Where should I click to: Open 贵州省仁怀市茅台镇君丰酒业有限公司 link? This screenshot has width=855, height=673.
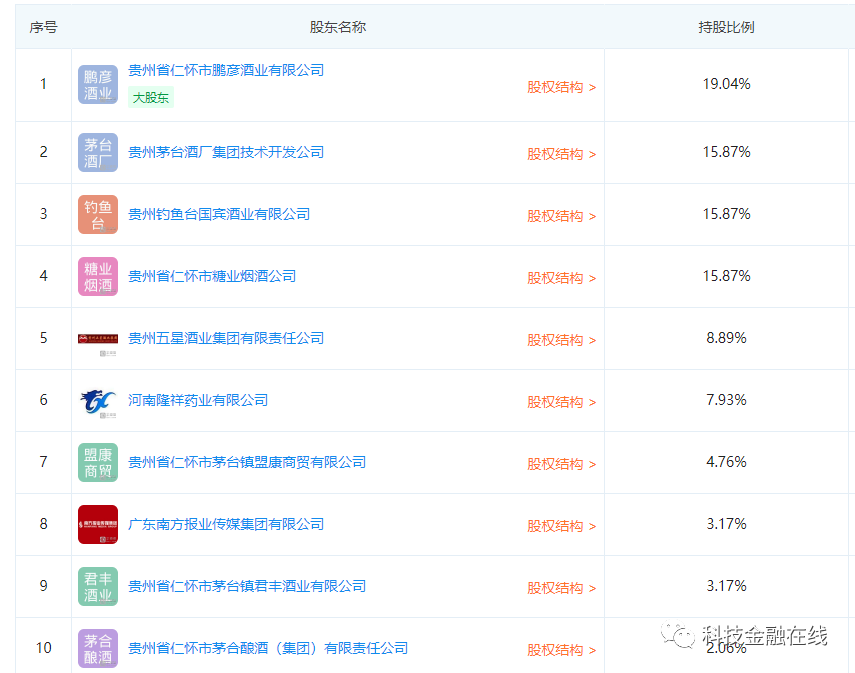coord(247,586)
